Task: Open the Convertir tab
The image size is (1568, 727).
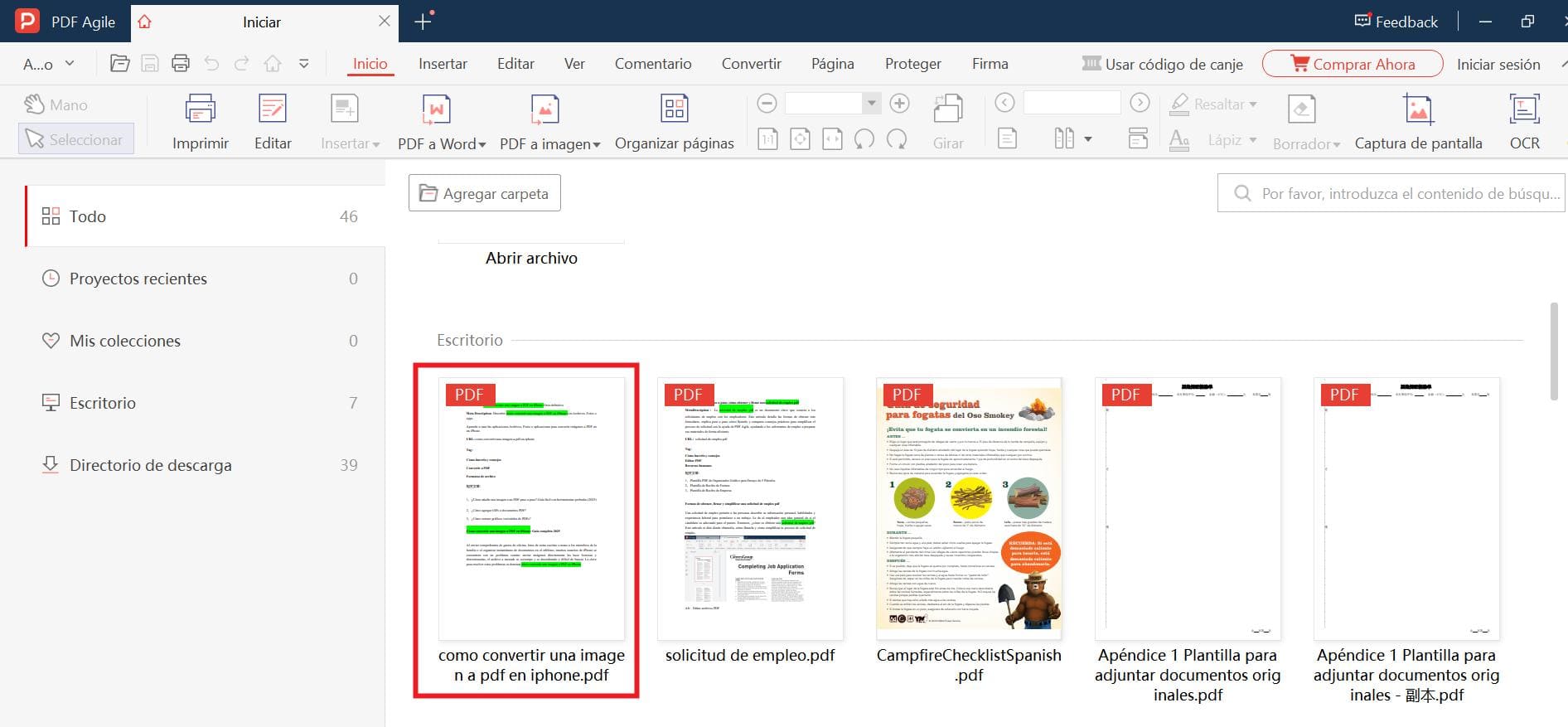Action: (752, 64)
